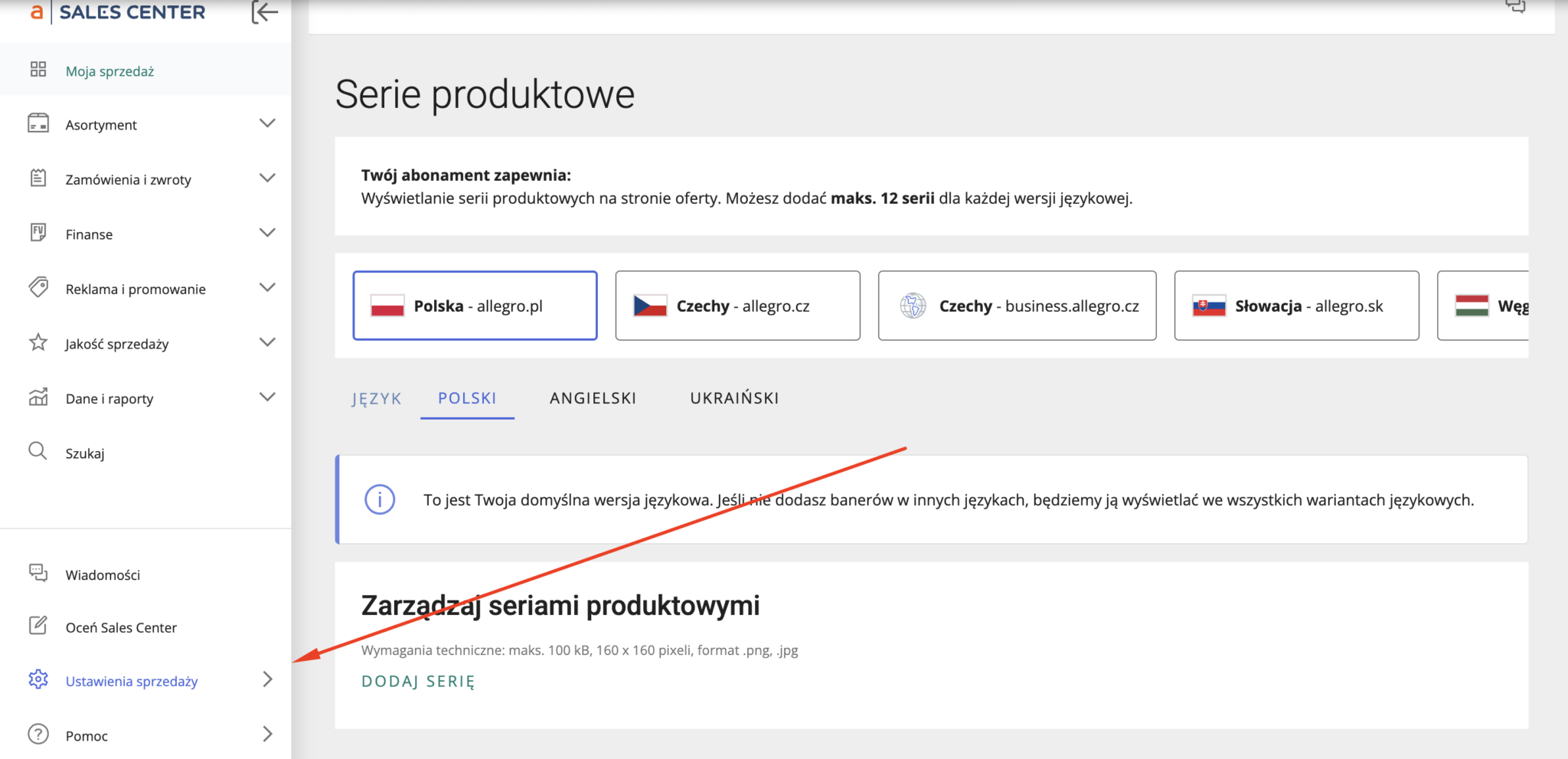This screenshot has width=1568, height=759.
Task: Click the Pomoc question mark icon
Action: click(x=38, y=734)
